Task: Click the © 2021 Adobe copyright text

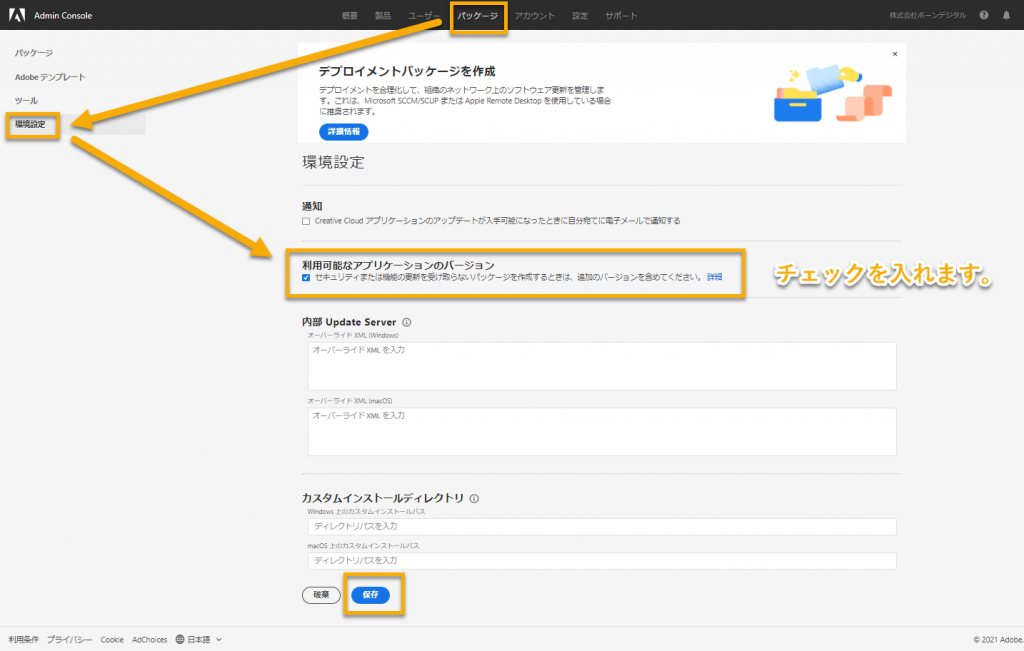Action: pos(998,640)
